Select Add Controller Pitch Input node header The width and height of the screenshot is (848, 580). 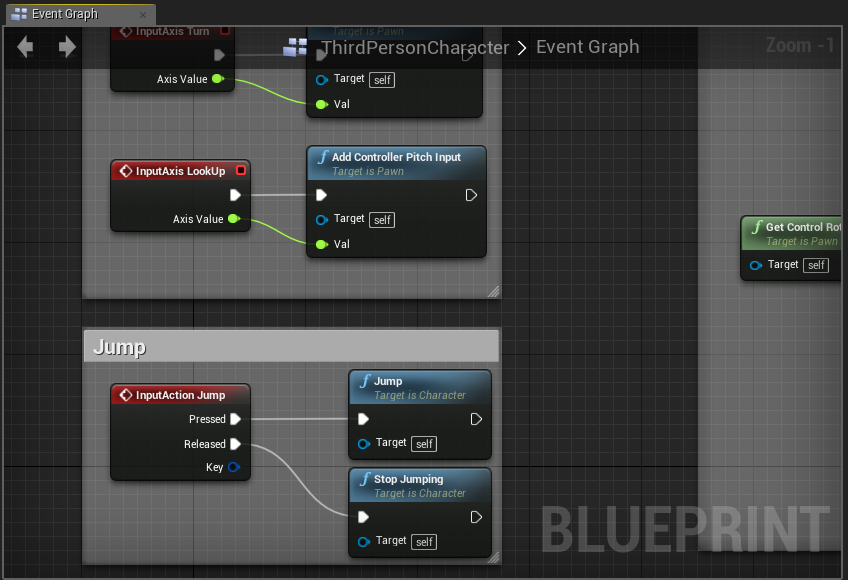[396, 163]
